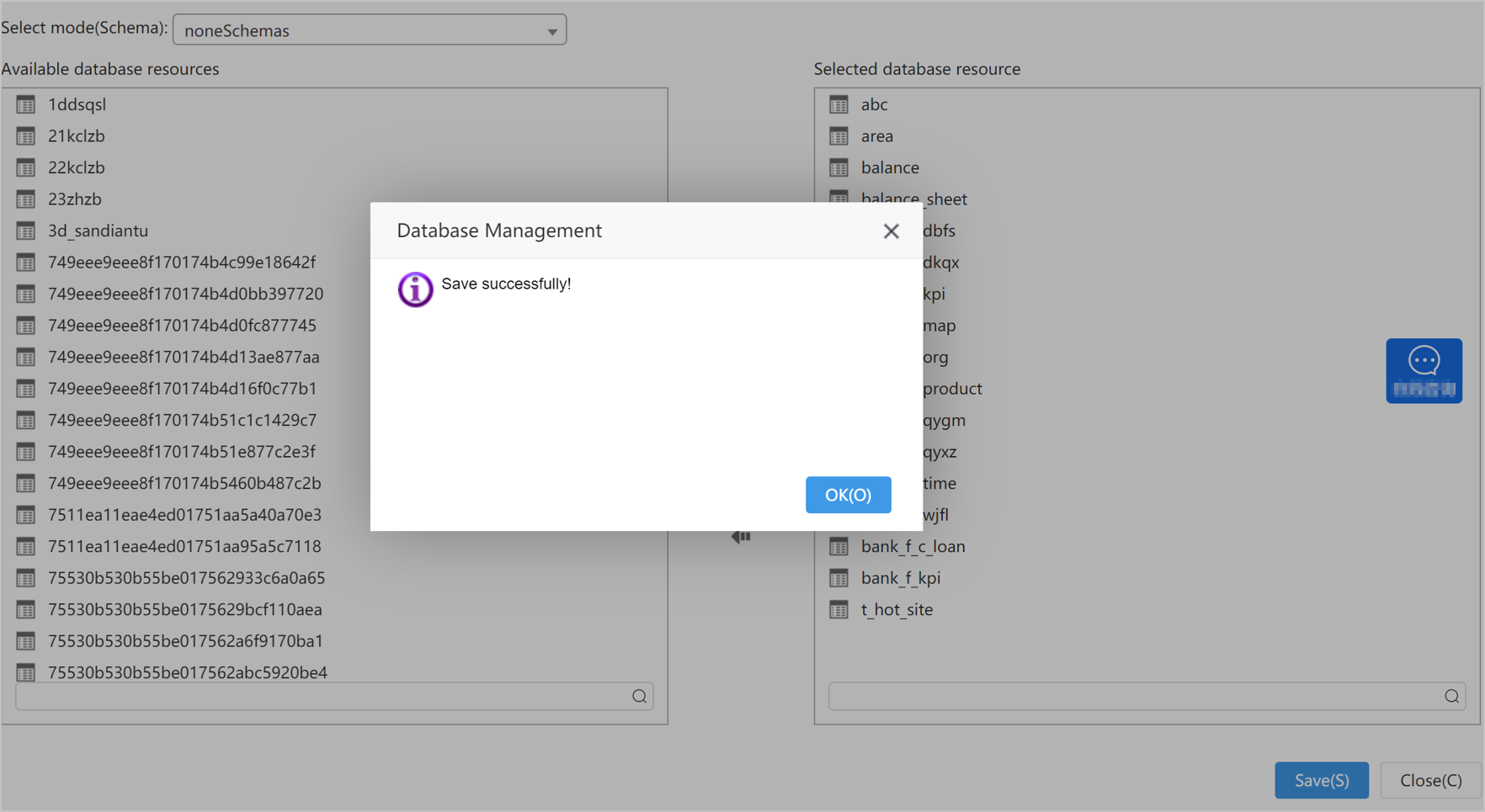
Task: Click the available resources search field
Action: [x=334, y=696]
